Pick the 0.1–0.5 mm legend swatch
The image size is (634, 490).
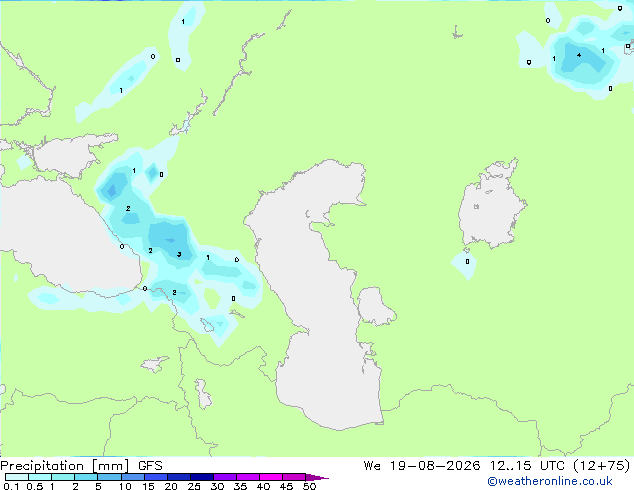pos(17,477)
